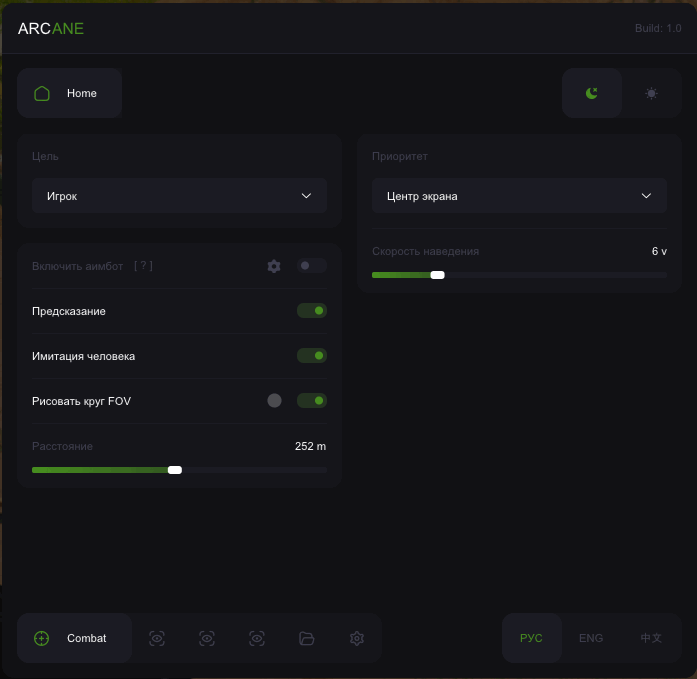Click gear icon beside Включить аимбот

(274, 266)
